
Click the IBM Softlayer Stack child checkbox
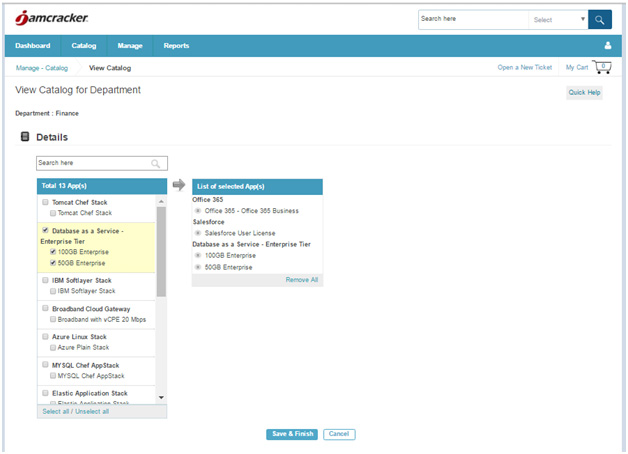coord(53,291)
